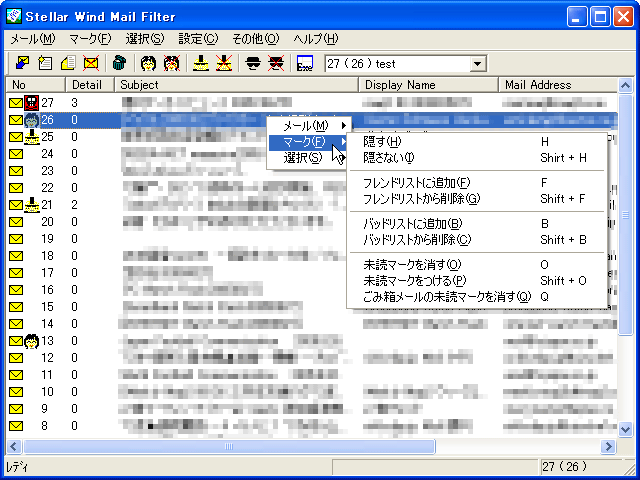Click the red skull icon on row 27
Viewport: 640px width, 480px height.
[x=31, y=102]
